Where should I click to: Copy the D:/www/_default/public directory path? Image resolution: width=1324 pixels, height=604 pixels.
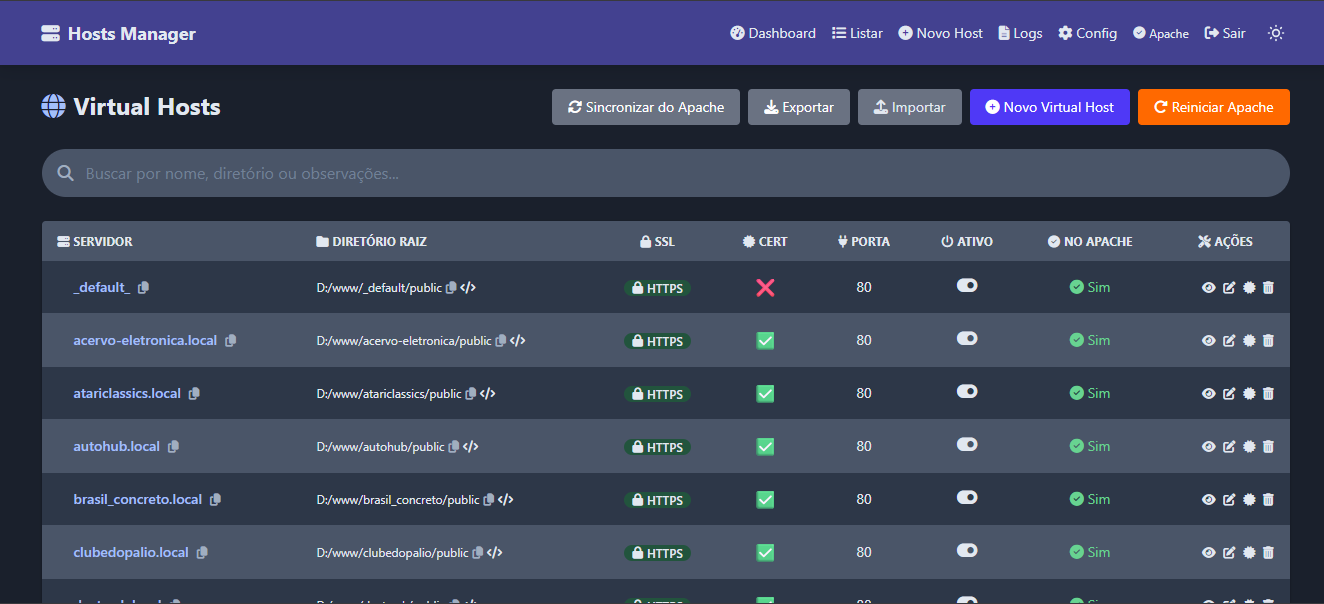coord(451,288)
